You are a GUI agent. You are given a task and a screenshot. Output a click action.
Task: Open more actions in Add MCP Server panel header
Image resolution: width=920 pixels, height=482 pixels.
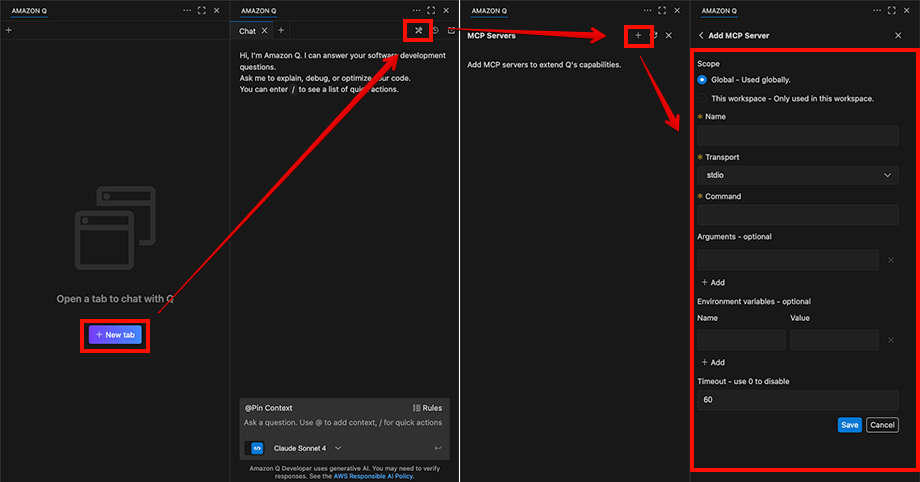point(877,10)
